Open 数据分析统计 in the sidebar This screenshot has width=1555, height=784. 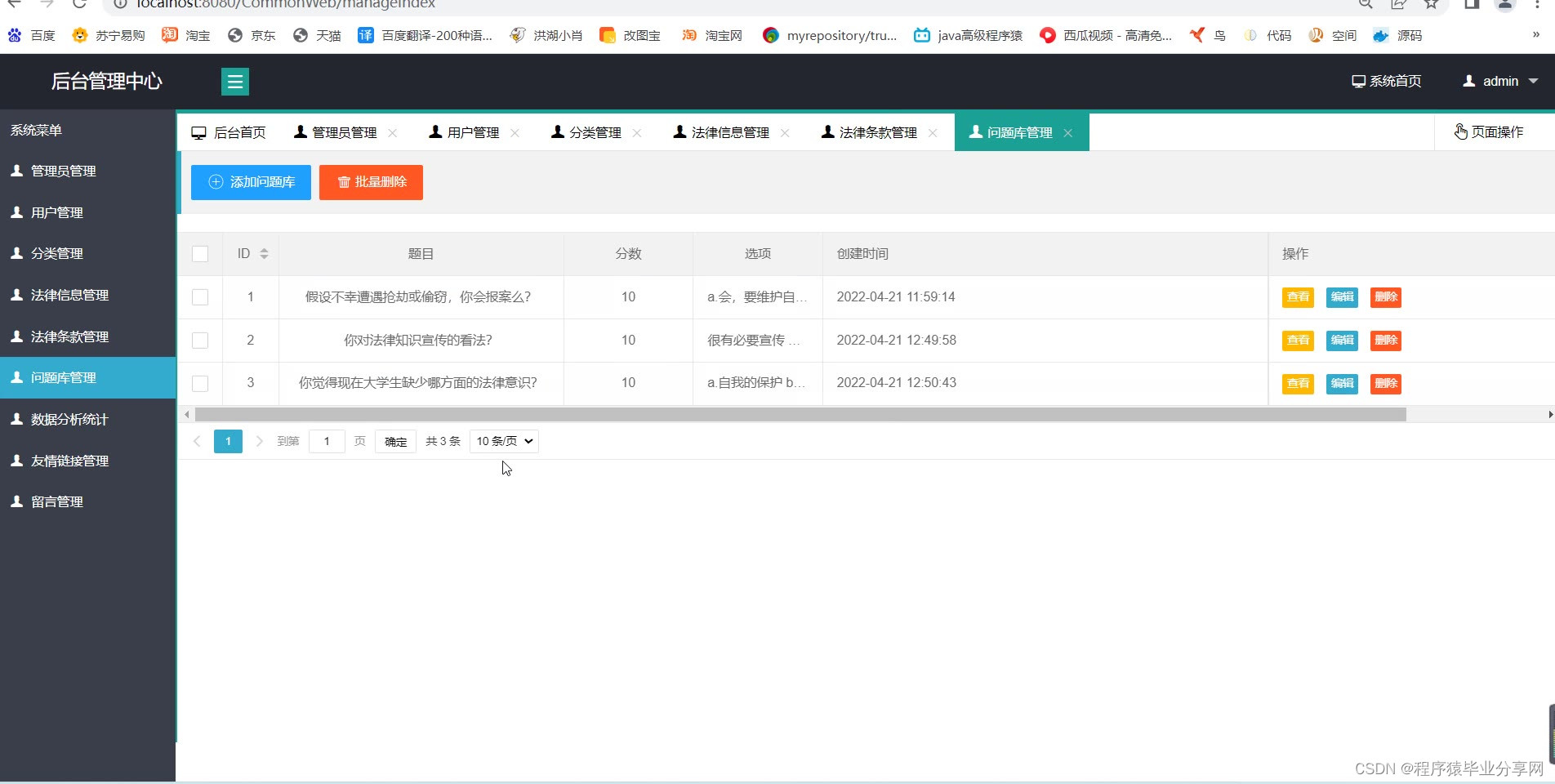(x=87, y=419)
